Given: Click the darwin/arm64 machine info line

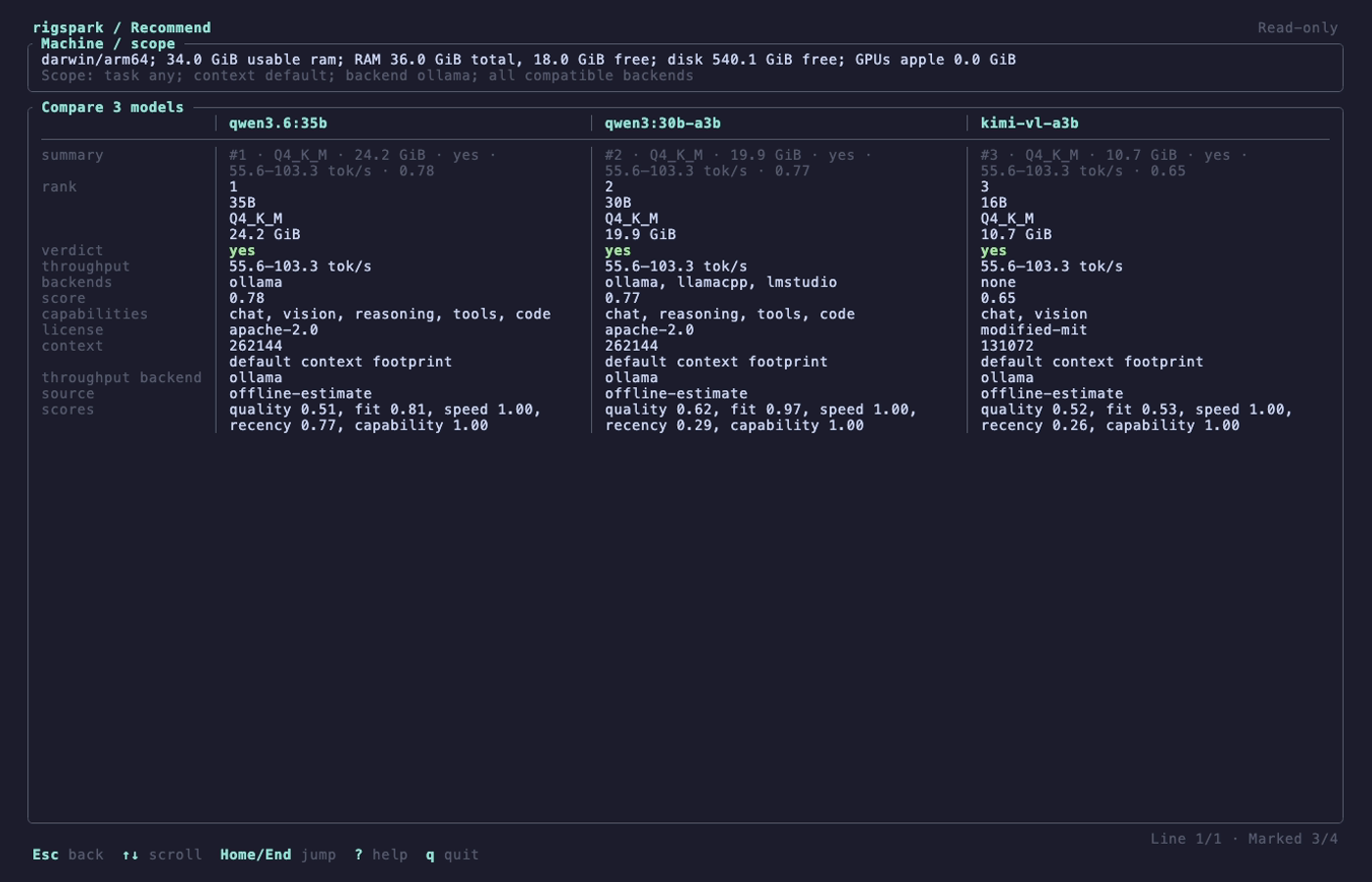Looking at the screenshot, I should tap(528, 60).
